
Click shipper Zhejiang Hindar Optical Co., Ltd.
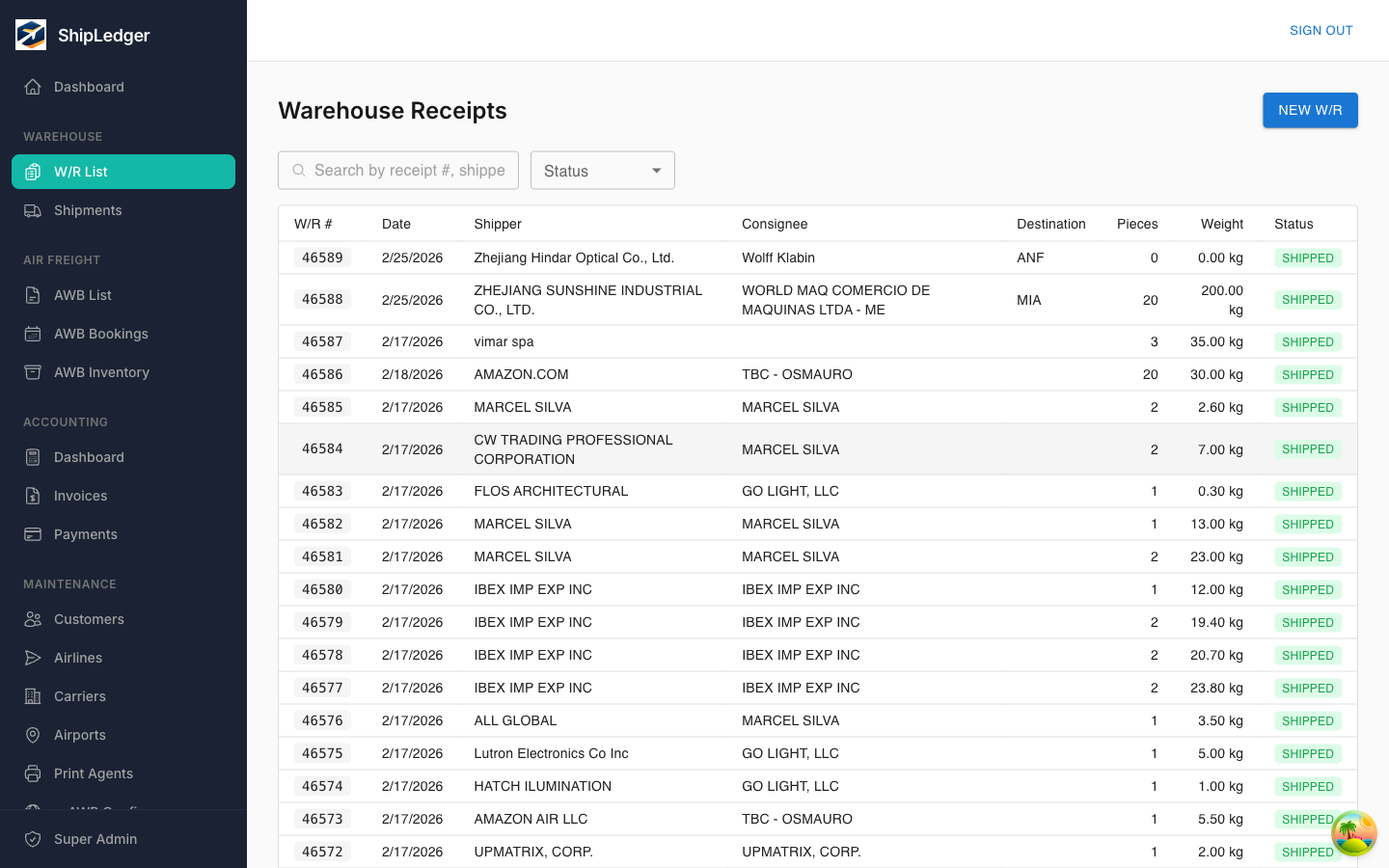tap(574, 258)
